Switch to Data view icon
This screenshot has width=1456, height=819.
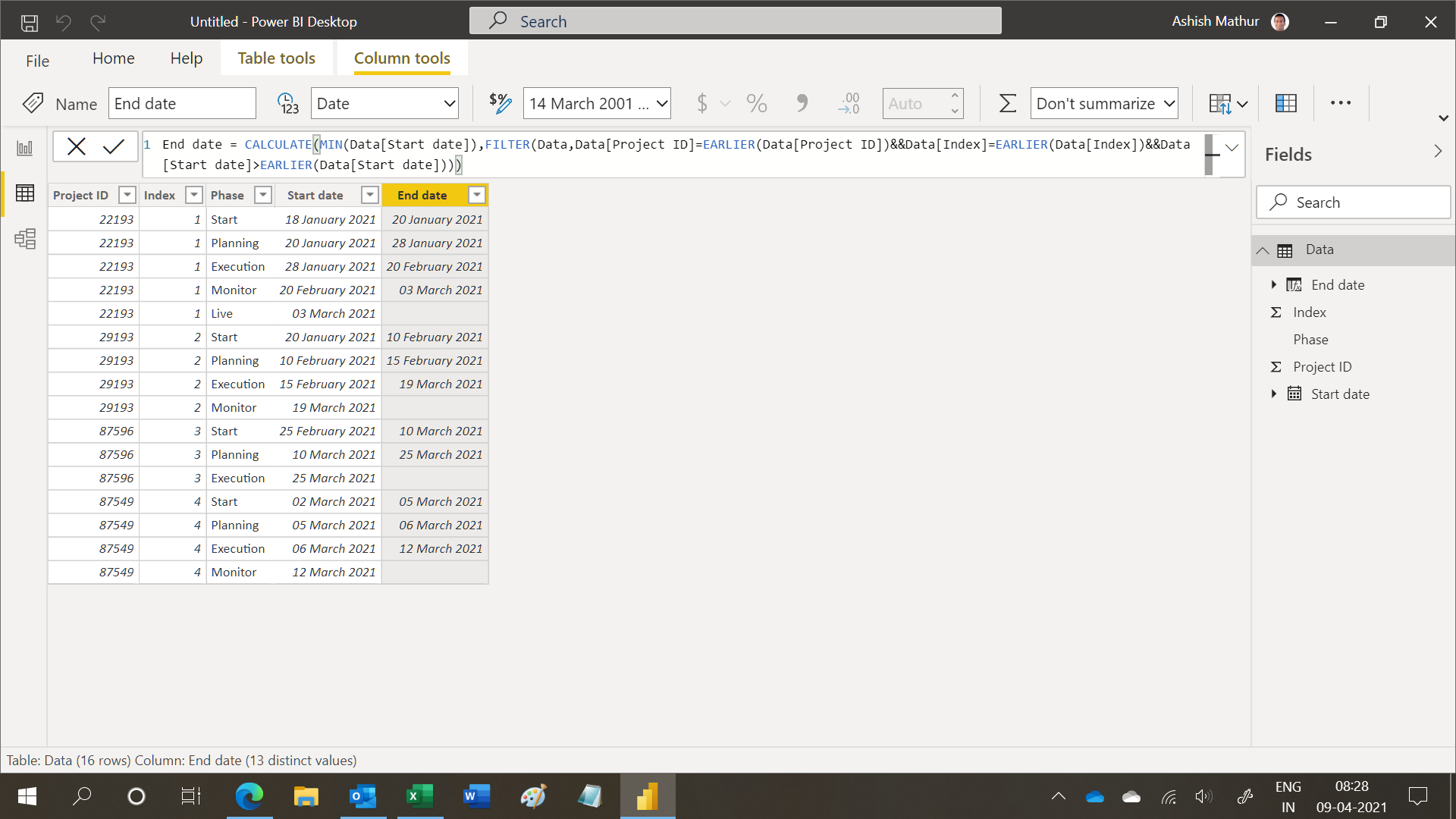pos(25,193)
